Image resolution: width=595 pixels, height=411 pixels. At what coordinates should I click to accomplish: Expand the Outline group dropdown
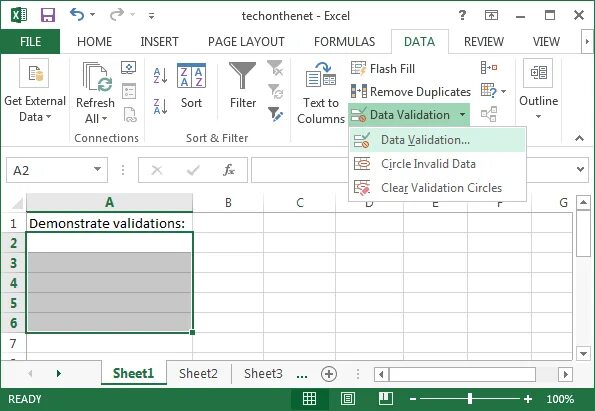538,90
